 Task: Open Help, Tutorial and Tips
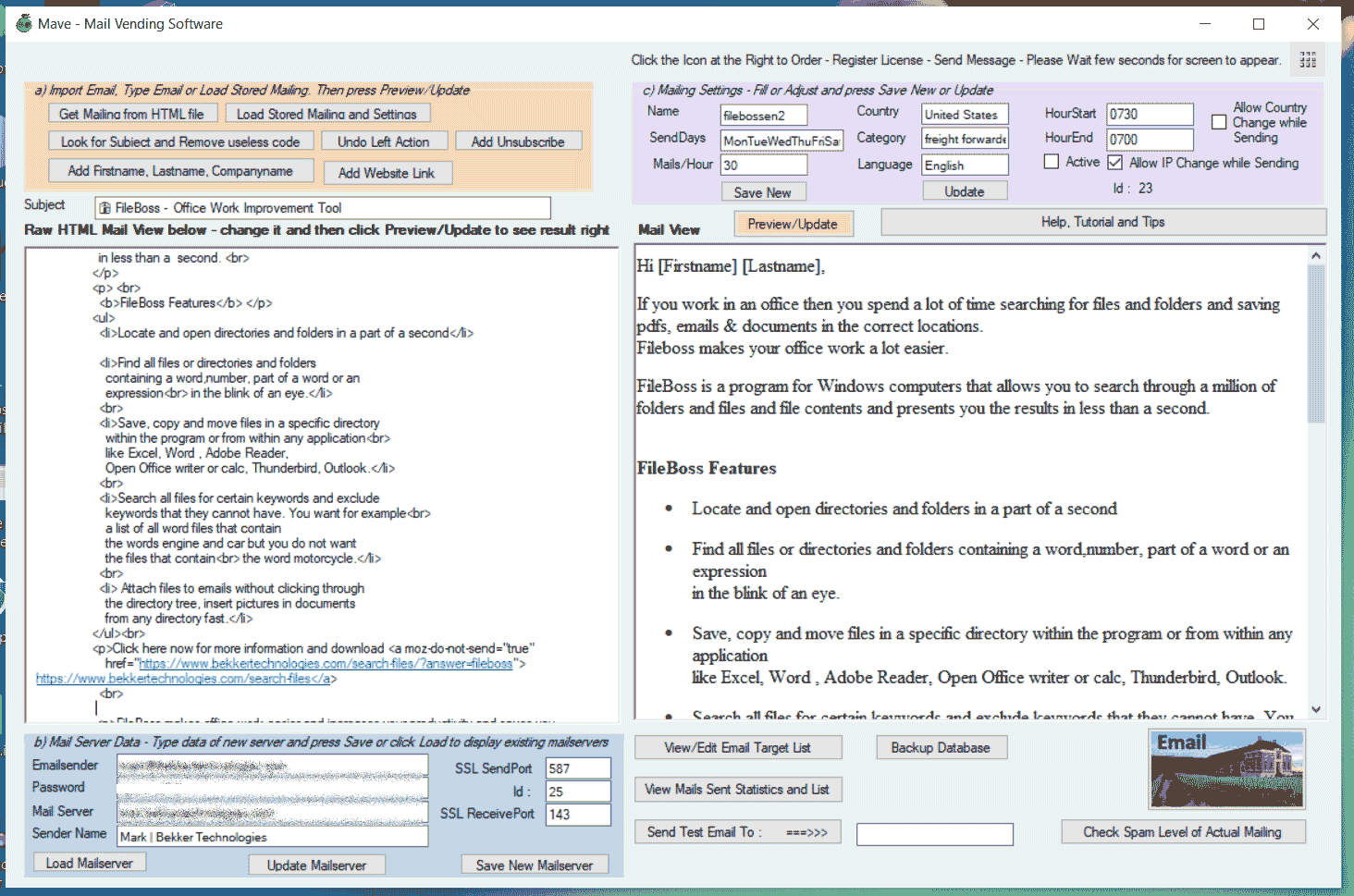(x=1103, y=222)
